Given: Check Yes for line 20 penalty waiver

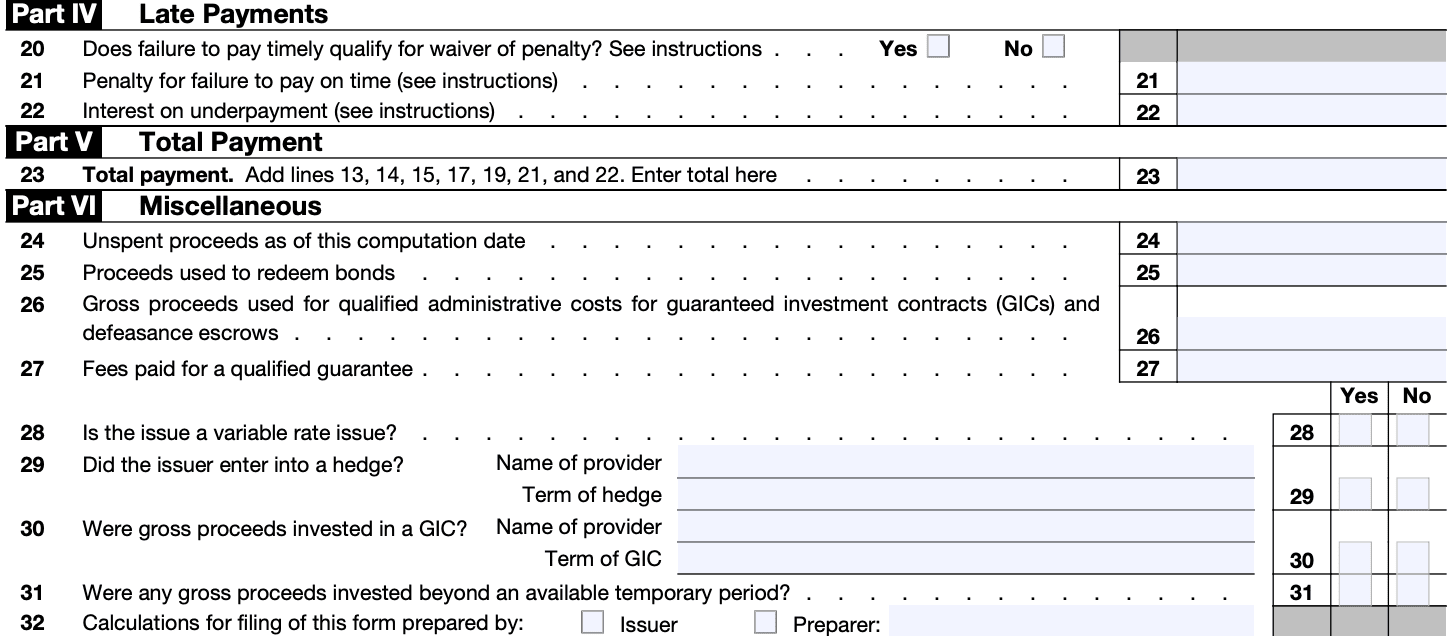Looking at the screenshot, I should click(938, 48).
